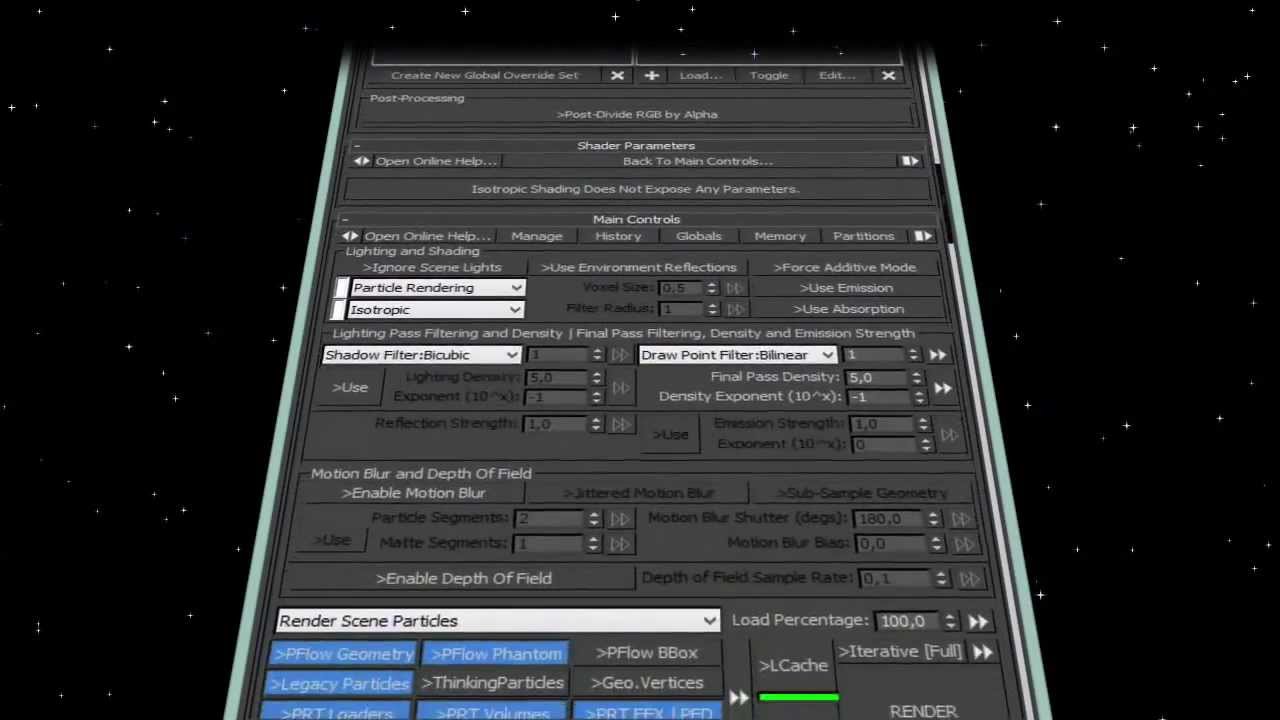The image size is (1280, 720).
Task: Open the Isotropic shader dropdown
Action: pyautogui.click(x=434, y=310)
